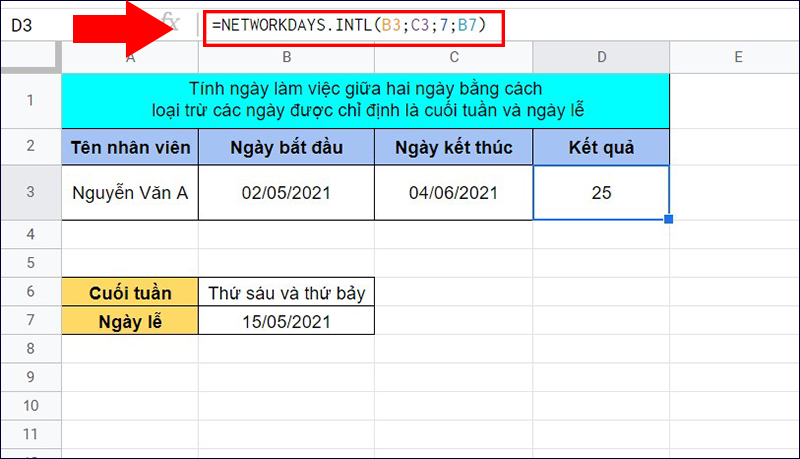
Task: Select the column C header
Action: tap(453, 58)
